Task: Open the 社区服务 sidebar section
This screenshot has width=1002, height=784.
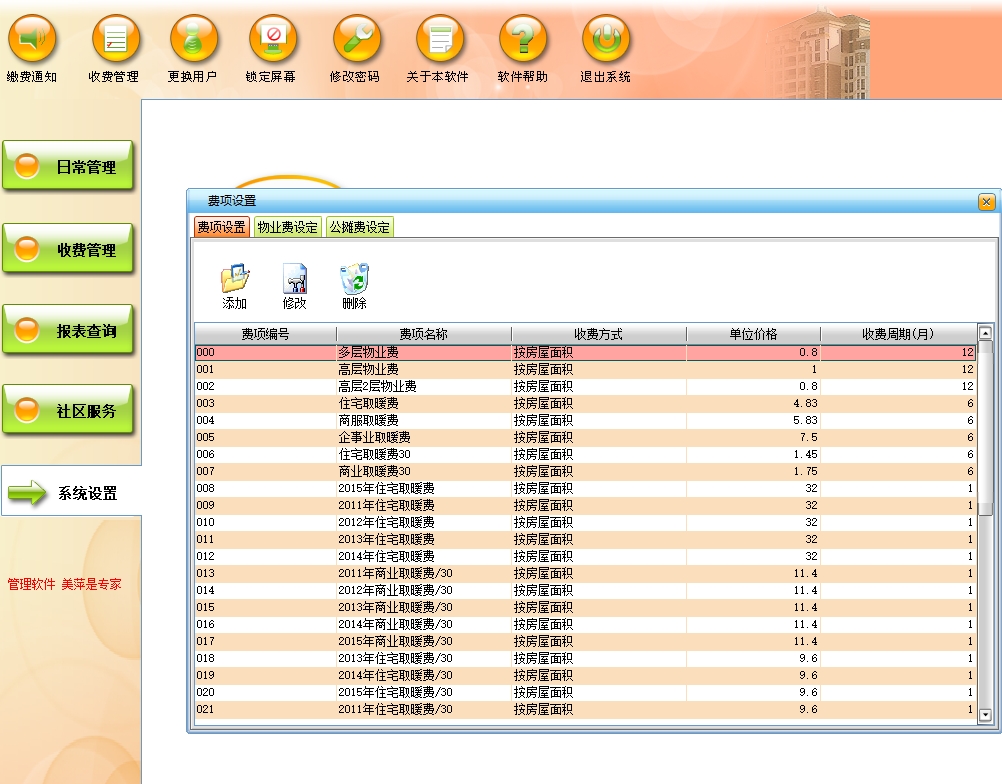Action: (x=68, y=411)
